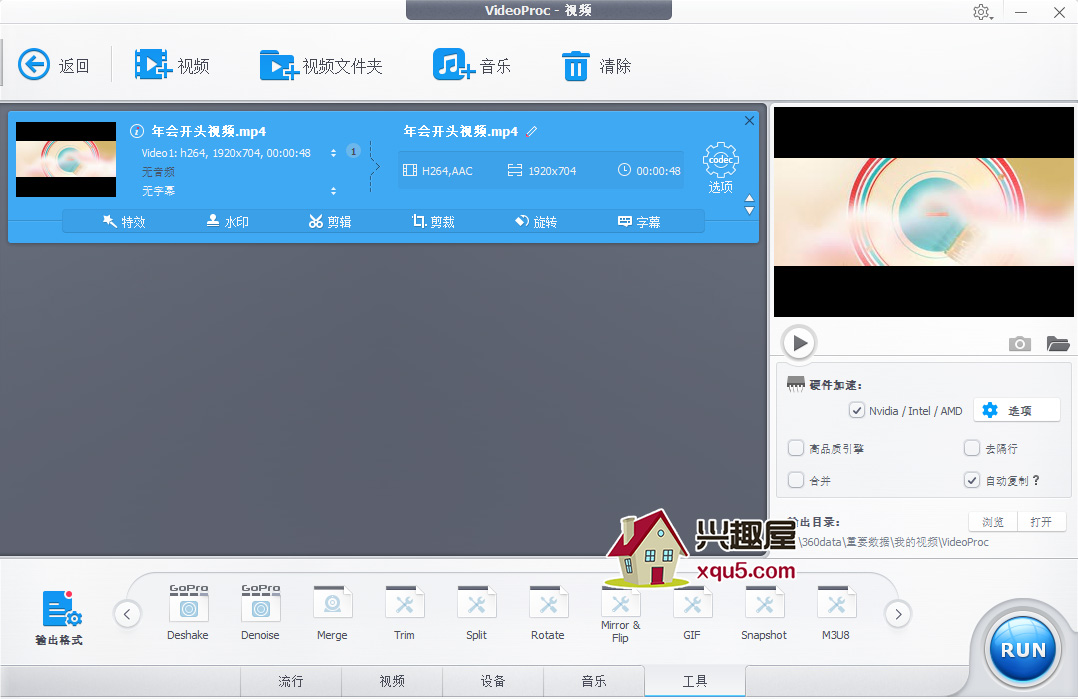Enable the 去隔行 deinterlace checkbox
The width and height of the screenshot is (1078, 699).
click(971, 448)
